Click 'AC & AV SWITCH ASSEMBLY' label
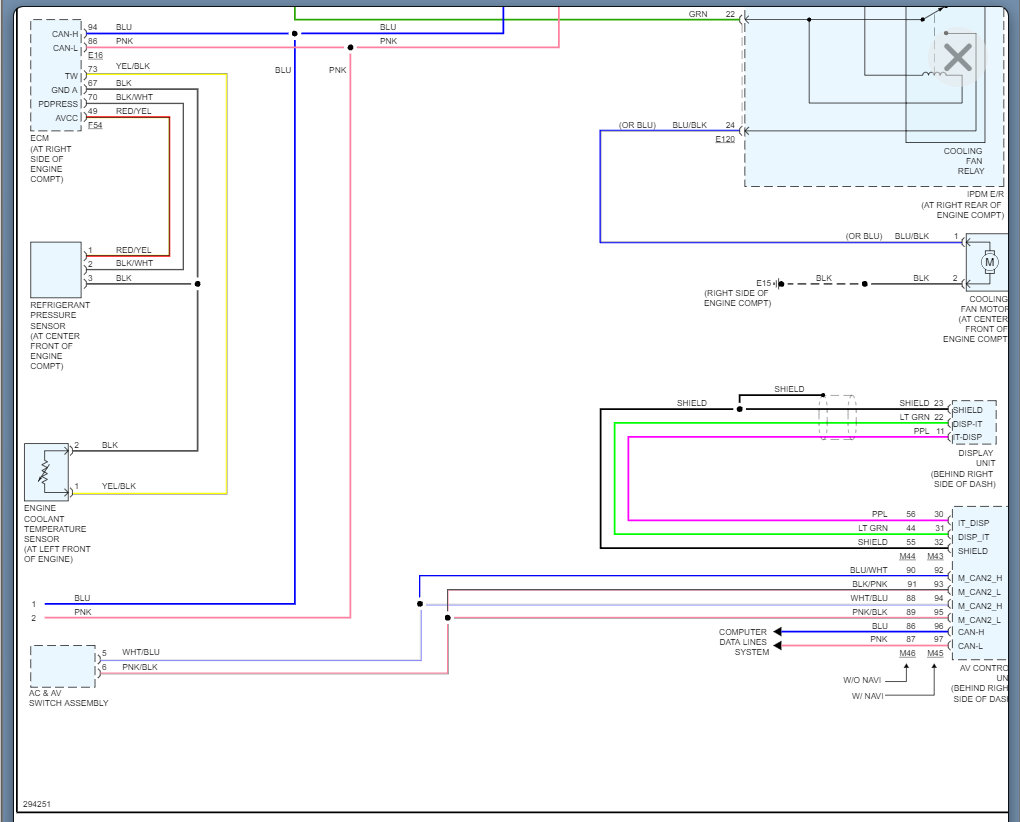1020x822 pixels. [68, 698]
